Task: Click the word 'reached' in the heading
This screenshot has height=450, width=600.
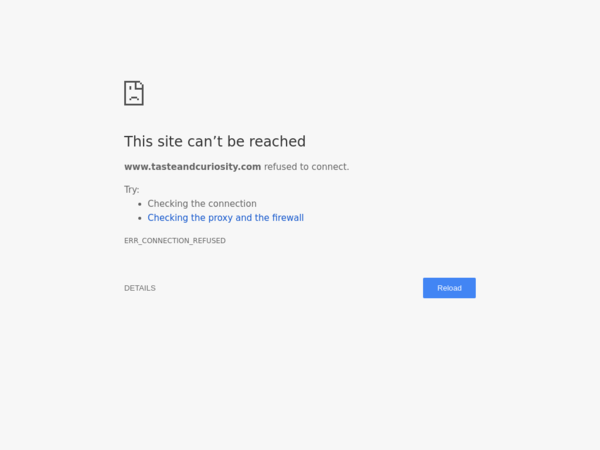Action: [277, 141]
